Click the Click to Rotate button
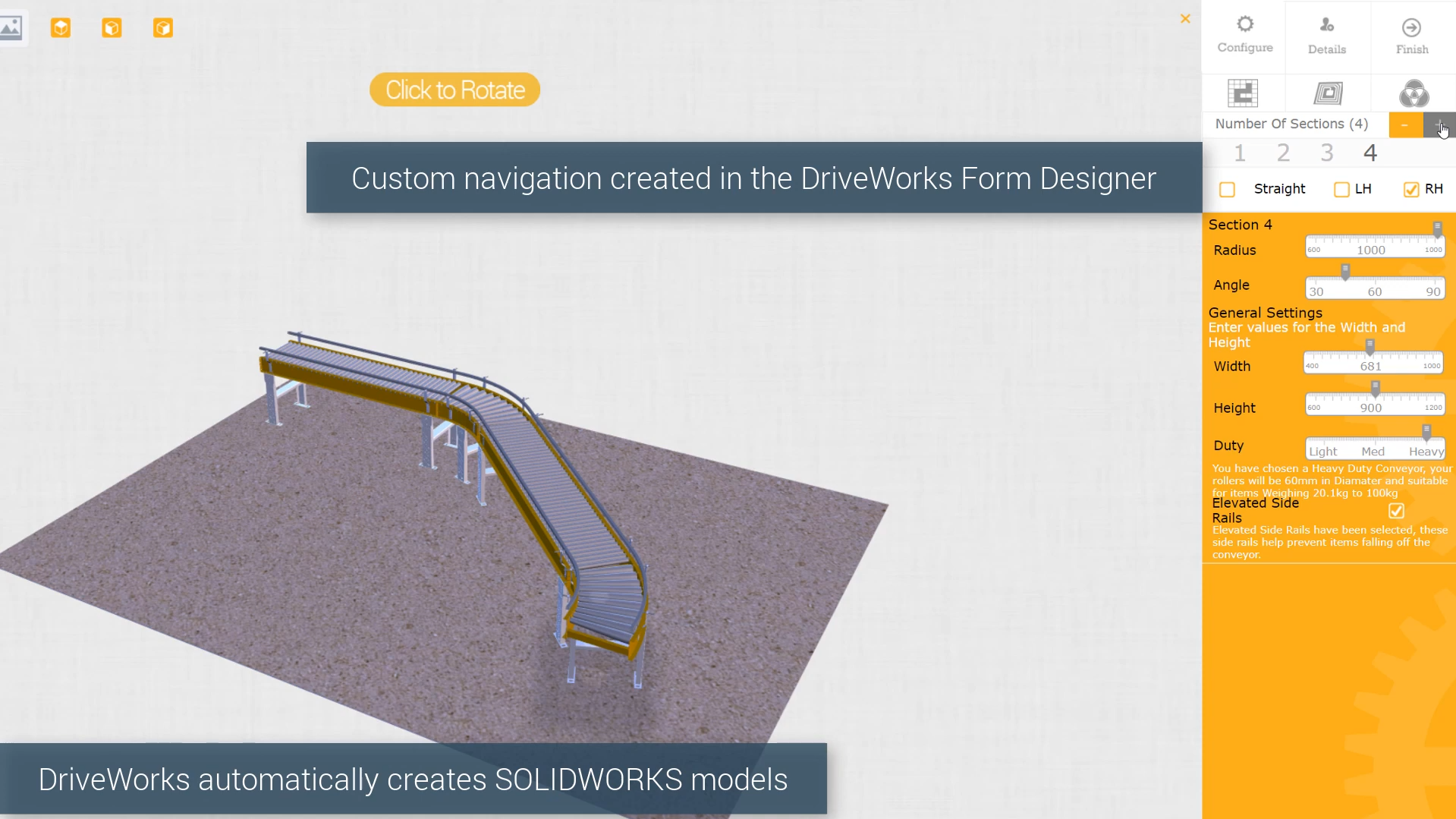The width and height of the screenshot is (1456, 819). (x=454, y=90)
